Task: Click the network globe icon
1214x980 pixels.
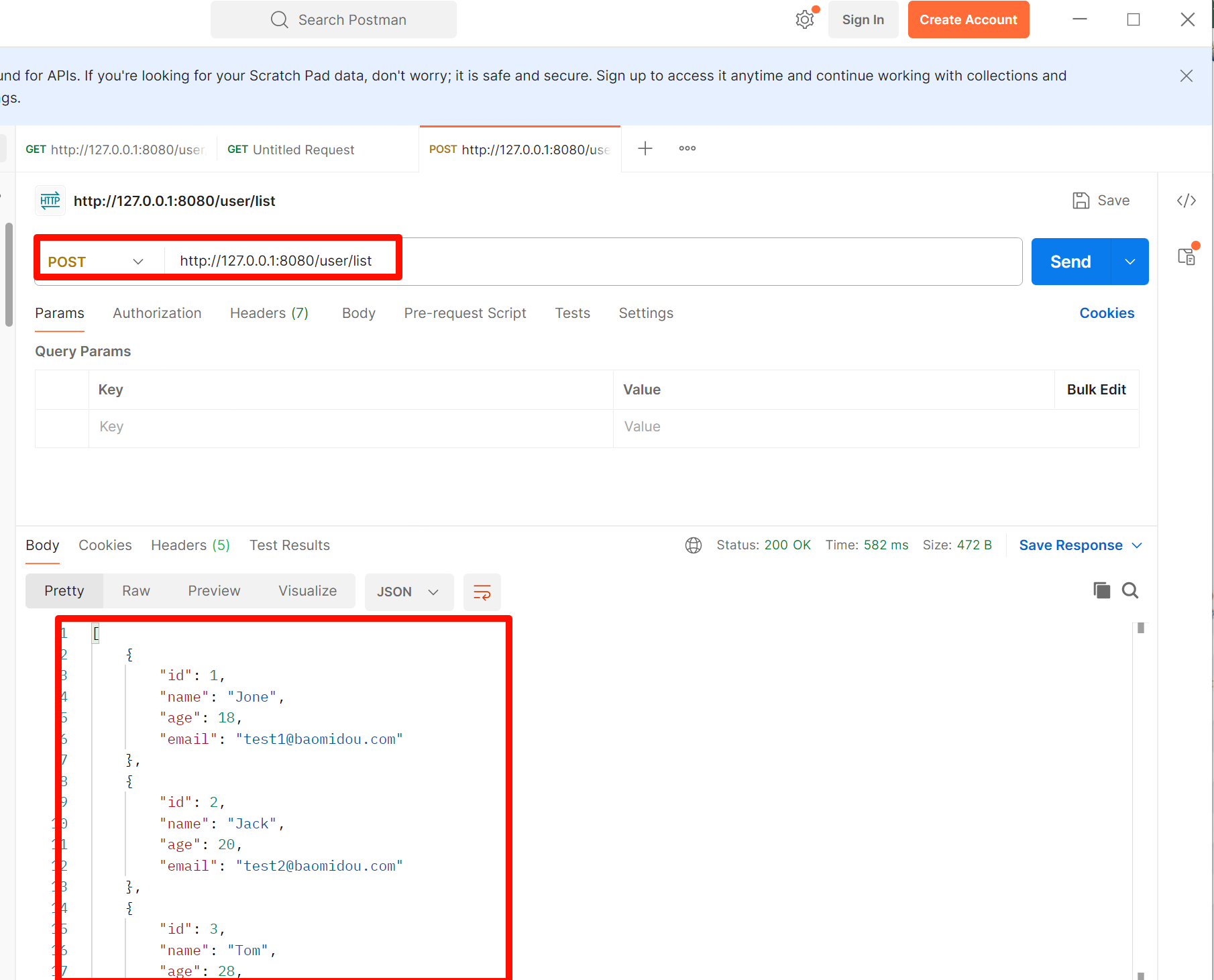Action: pos(694,545)
